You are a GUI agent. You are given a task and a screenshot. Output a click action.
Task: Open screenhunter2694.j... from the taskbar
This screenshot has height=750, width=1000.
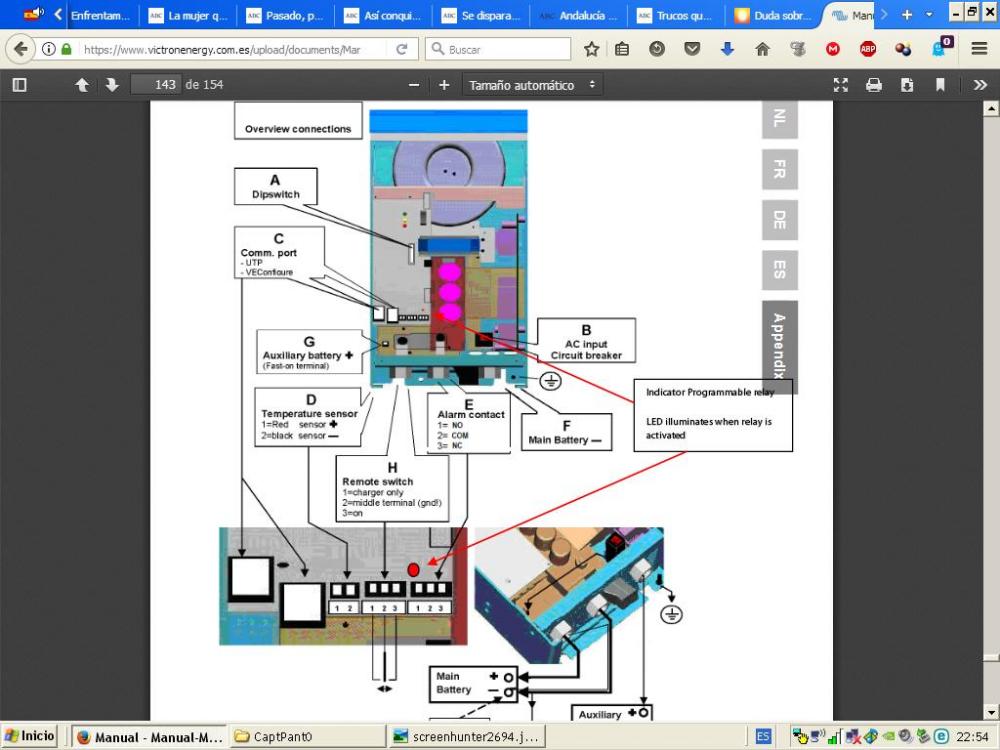coord(466,737)
